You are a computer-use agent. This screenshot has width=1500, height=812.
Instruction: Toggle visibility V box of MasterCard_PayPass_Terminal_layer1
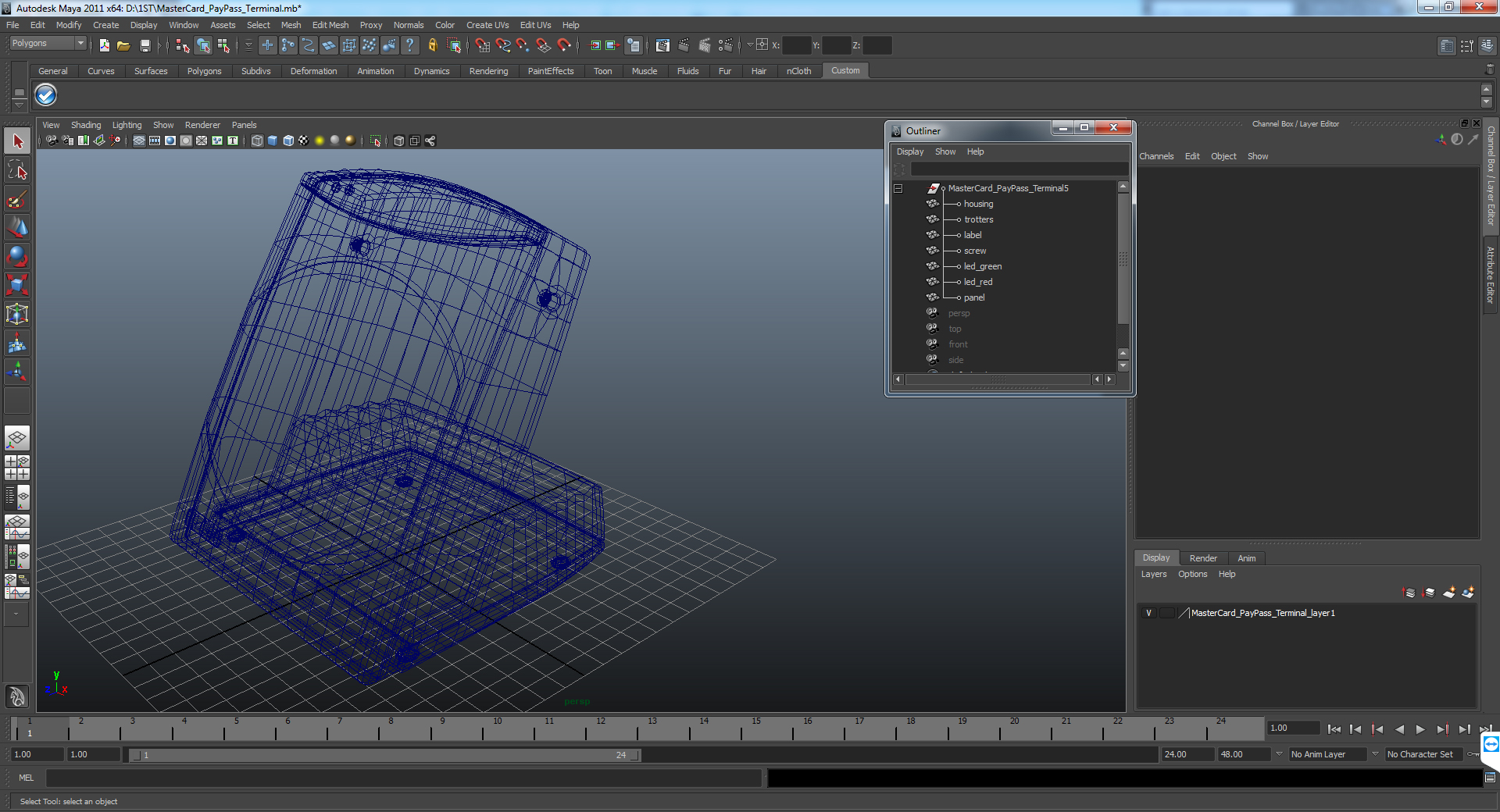[1148, 613]
